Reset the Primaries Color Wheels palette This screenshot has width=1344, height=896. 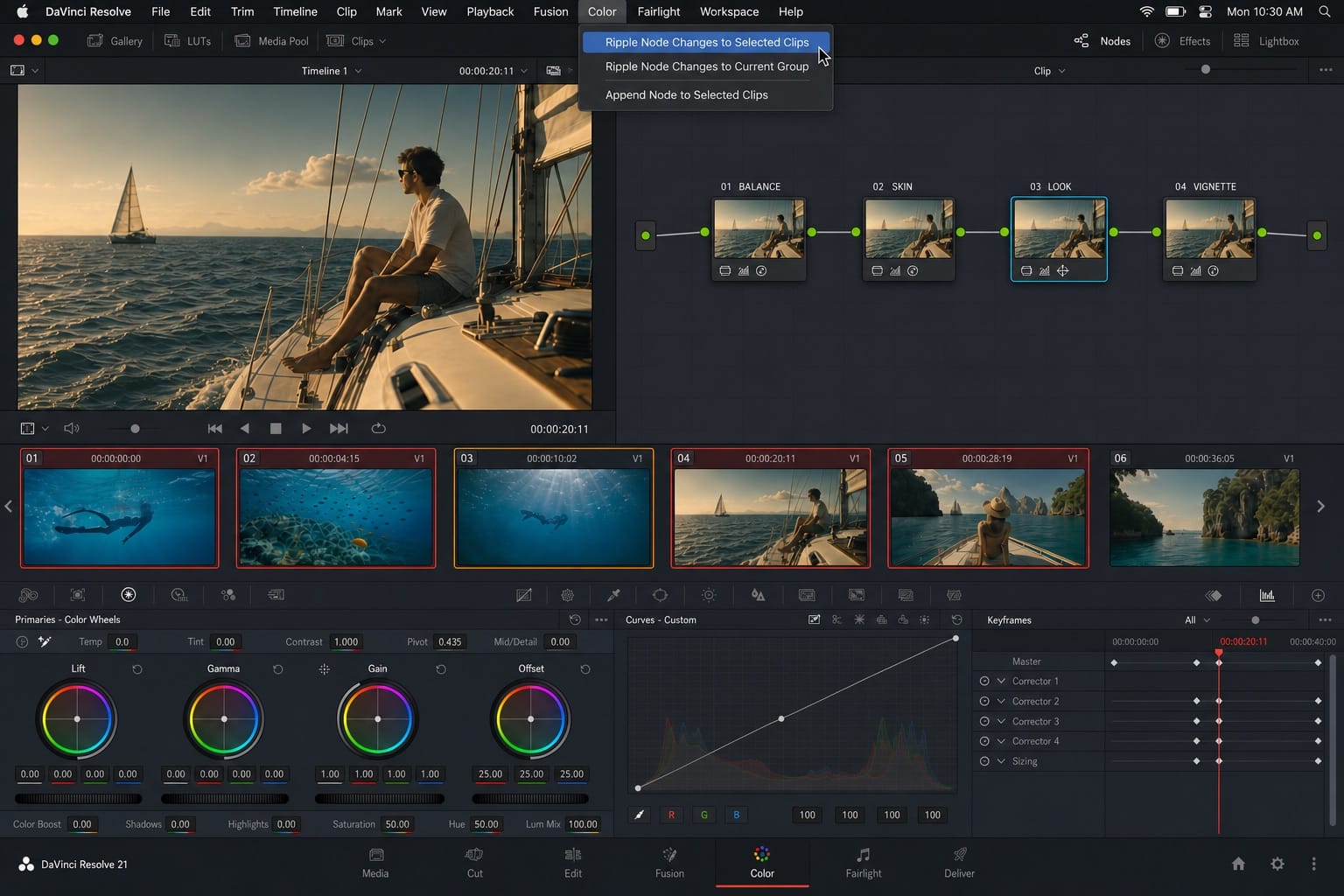pyautogui.click(x=575, y=619)
